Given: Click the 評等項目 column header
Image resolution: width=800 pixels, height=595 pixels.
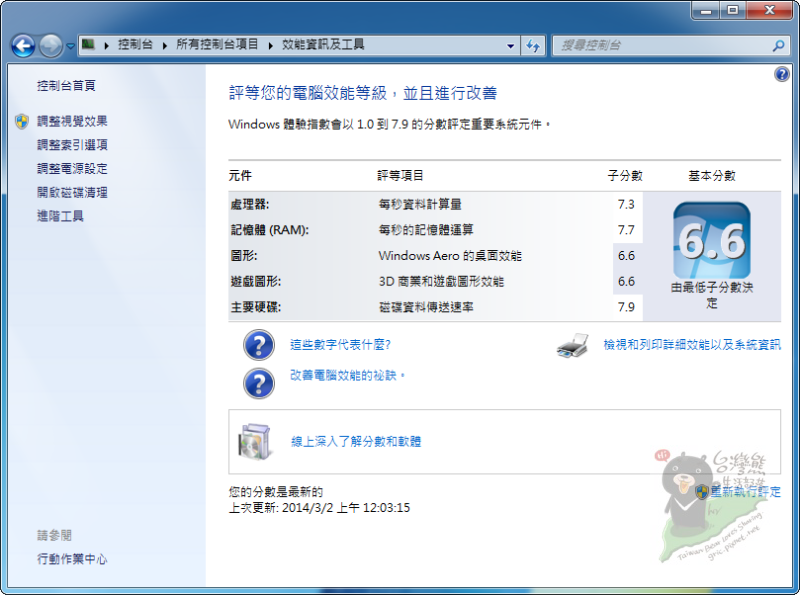Looking at the screenshot, I should coord(401,176).
